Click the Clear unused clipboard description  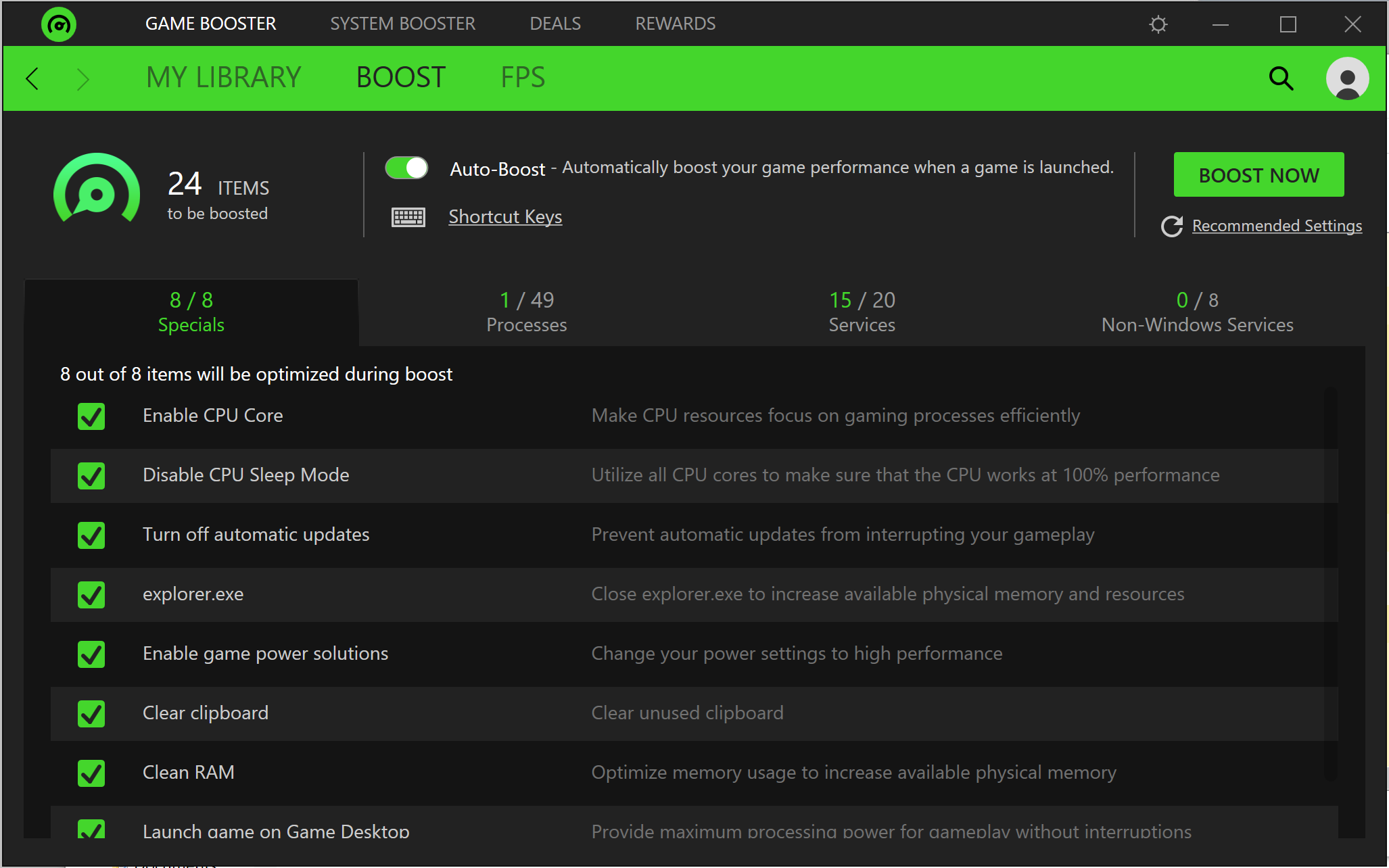(x=687, y=713)
